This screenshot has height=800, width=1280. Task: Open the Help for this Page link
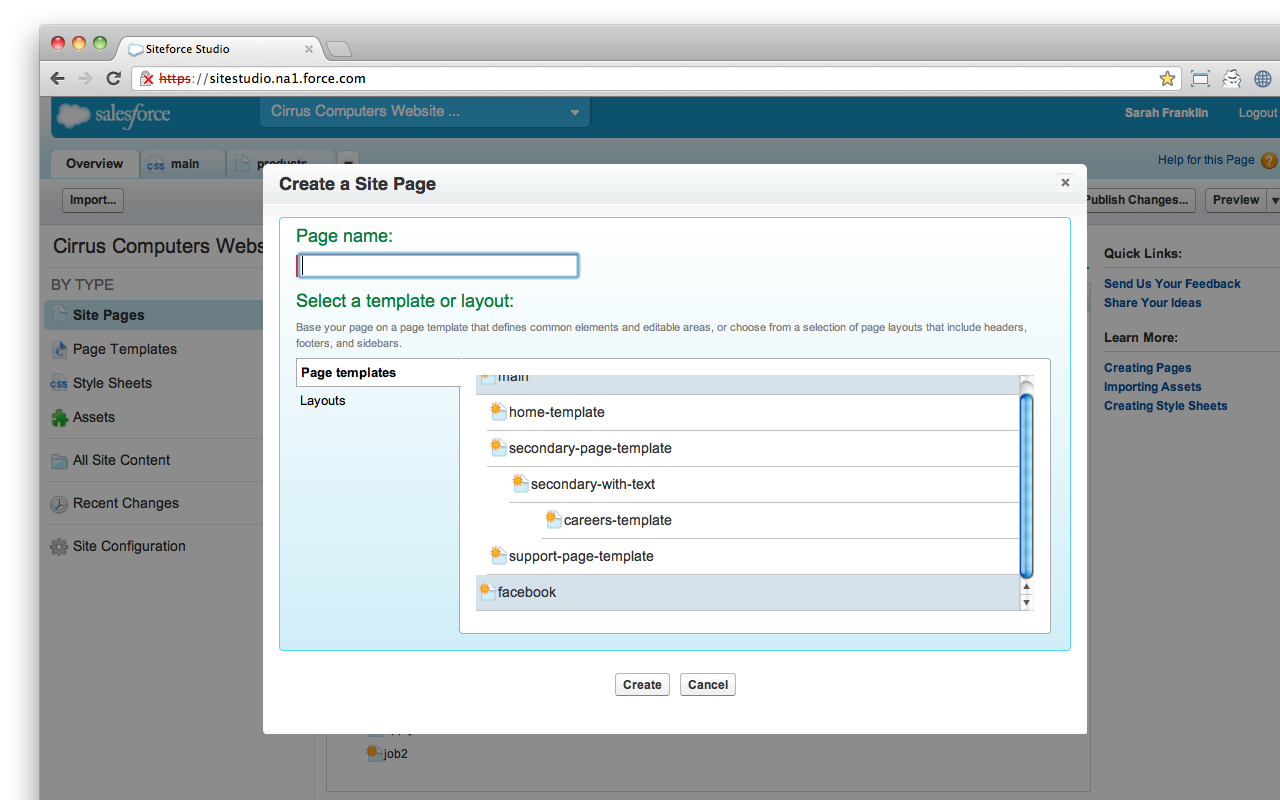(x=1206, y=160)
